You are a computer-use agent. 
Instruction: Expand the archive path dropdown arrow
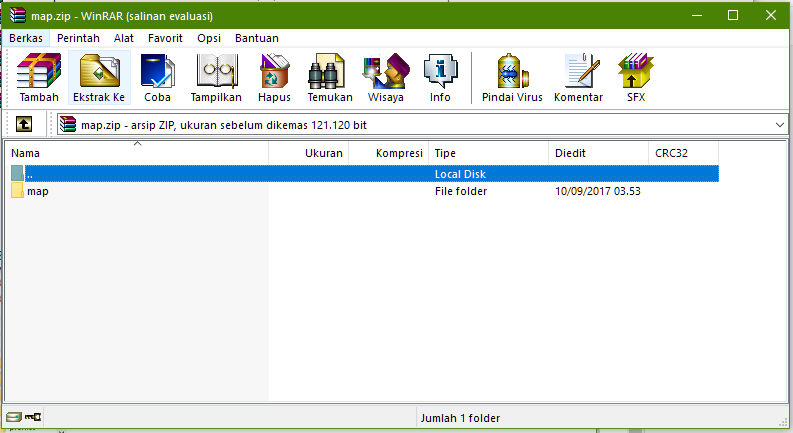coord(779,124)
